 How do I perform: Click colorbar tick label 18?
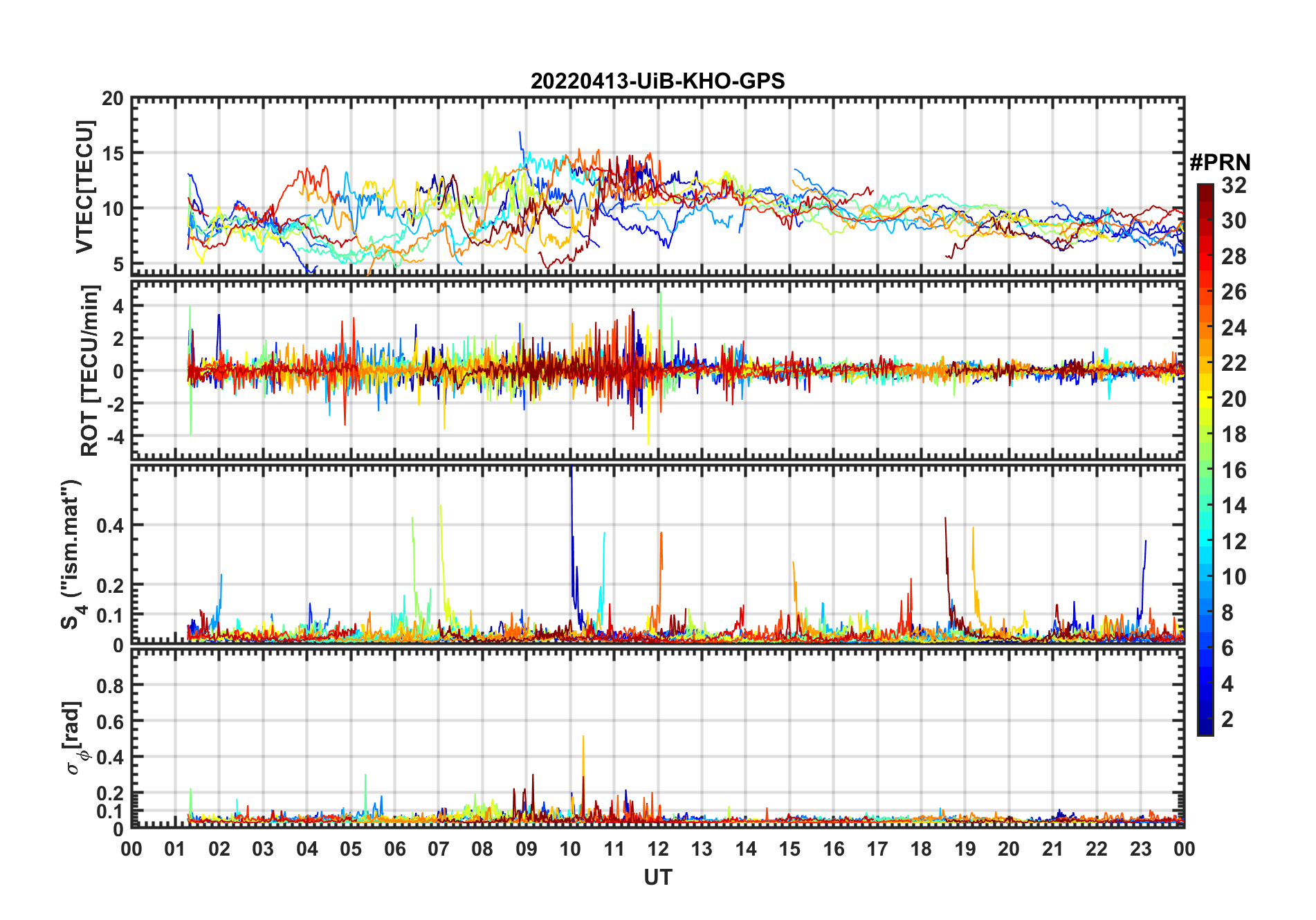[1234, 434]
